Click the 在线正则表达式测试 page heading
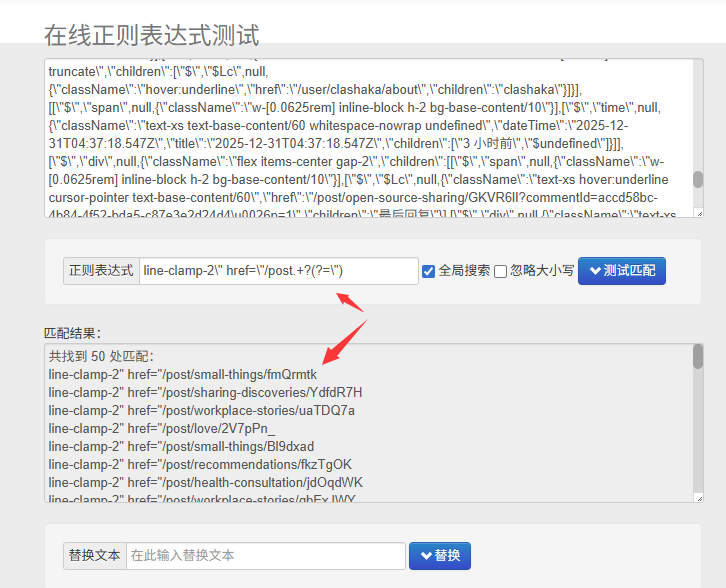This screenshot has height=588, width=726. tap(152, 36)
